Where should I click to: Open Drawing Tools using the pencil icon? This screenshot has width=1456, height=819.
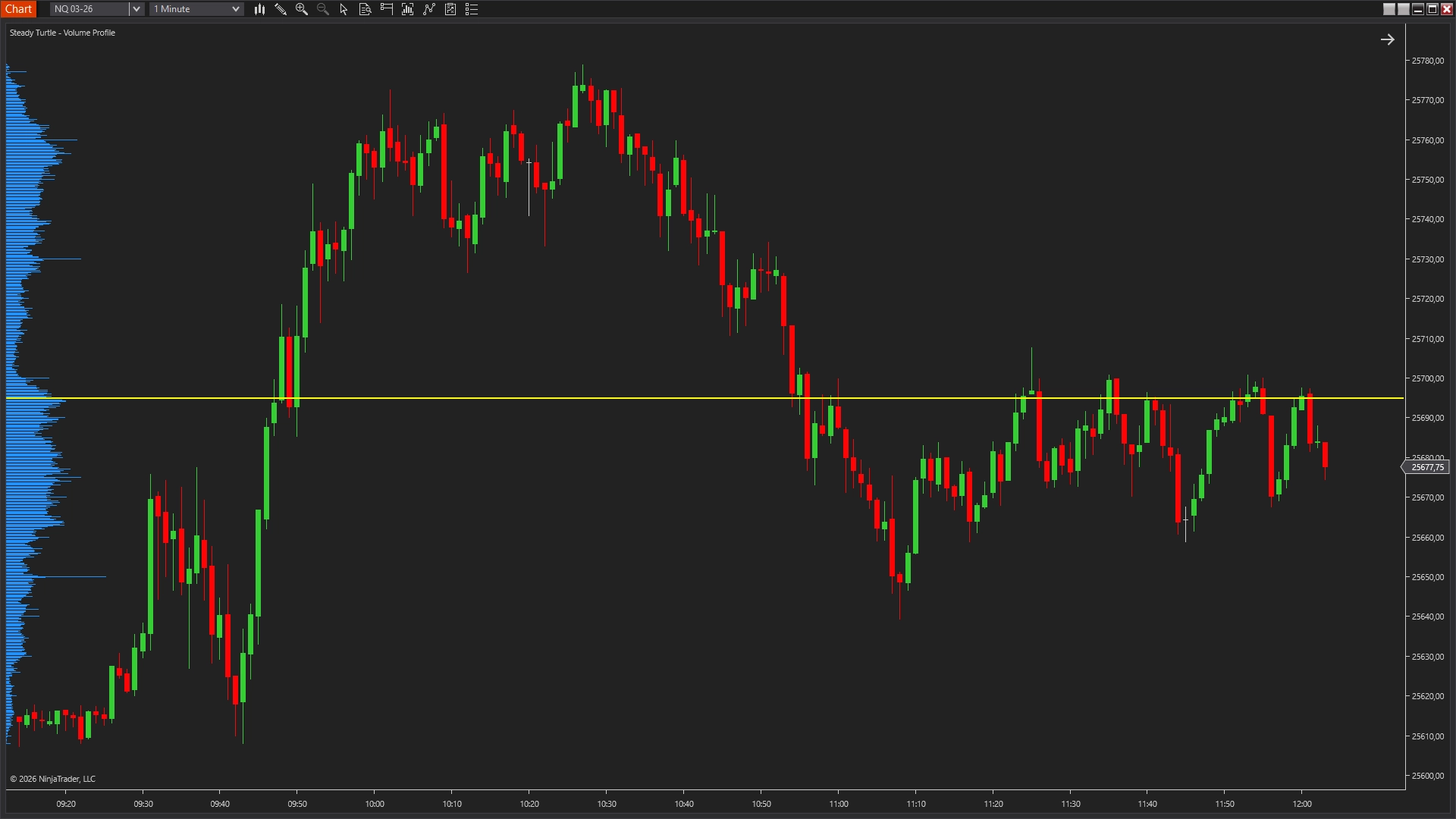click(x=281, y=9)
